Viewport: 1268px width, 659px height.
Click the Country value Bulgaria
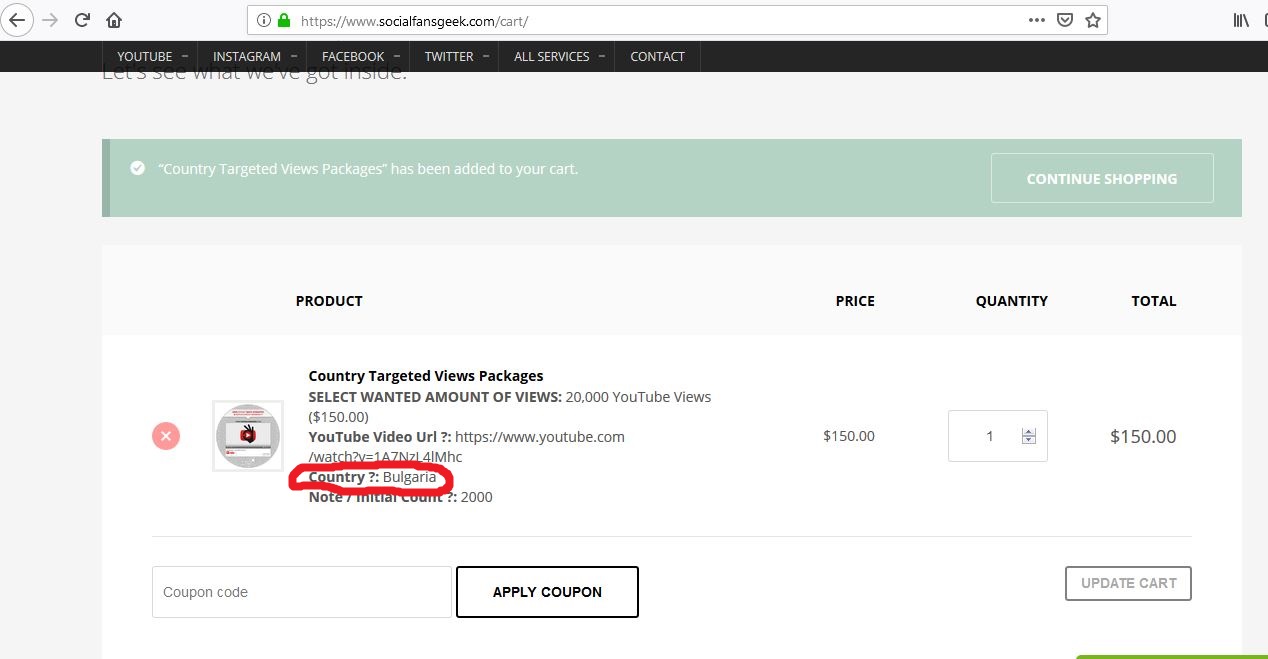409,477
